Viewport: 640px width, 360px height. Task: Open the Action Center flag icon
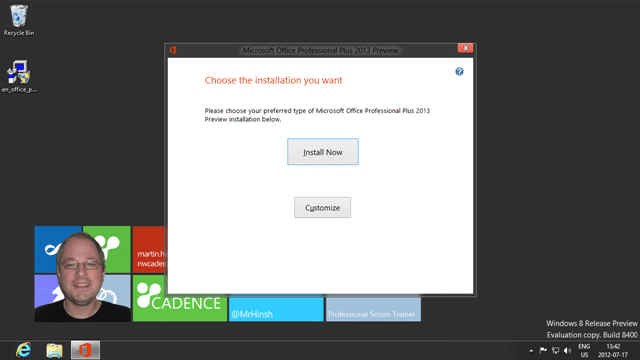click(543, 350)
